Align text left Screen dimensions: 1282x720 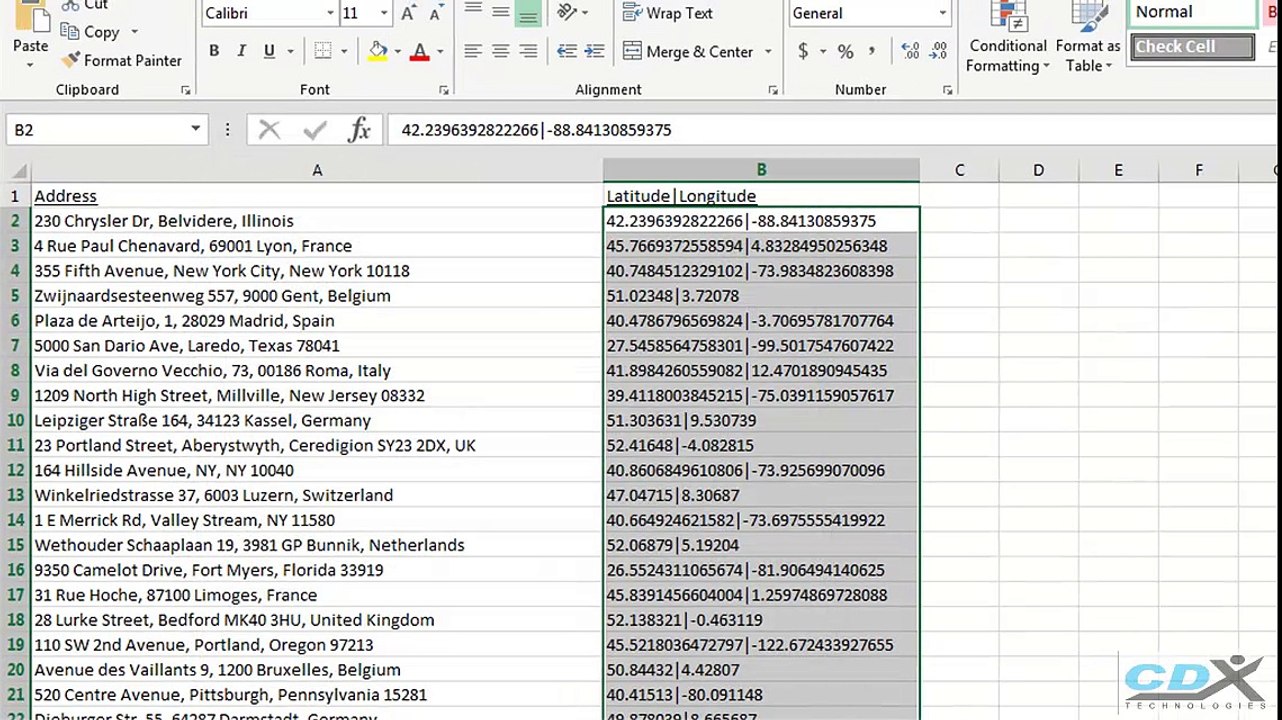pyautogui.click(x=472, y=51)
